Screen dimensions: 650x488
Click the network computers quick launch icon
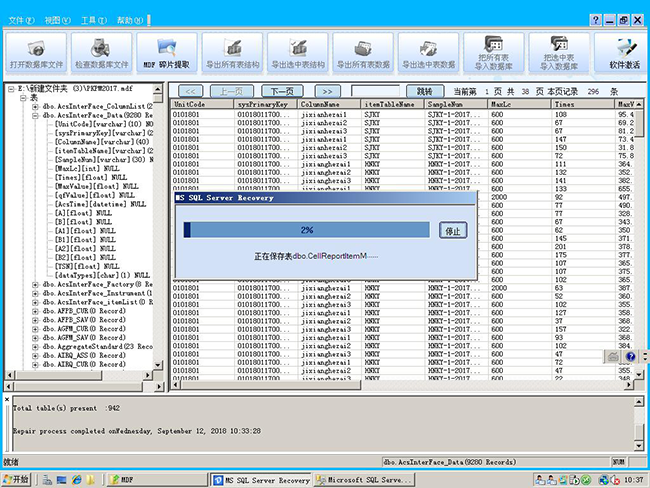pos(47,480)
